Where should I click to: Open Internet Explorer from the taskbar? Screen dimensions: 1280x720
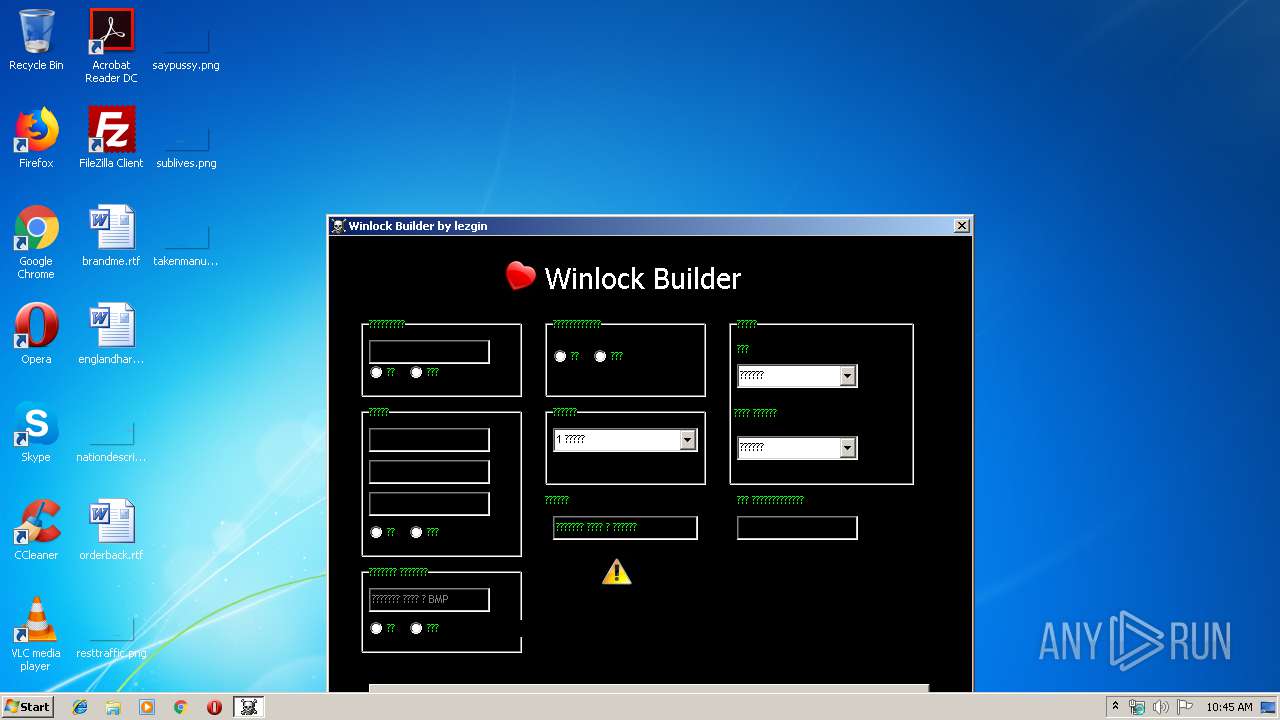pyautogui.click(x=80, y=707)
